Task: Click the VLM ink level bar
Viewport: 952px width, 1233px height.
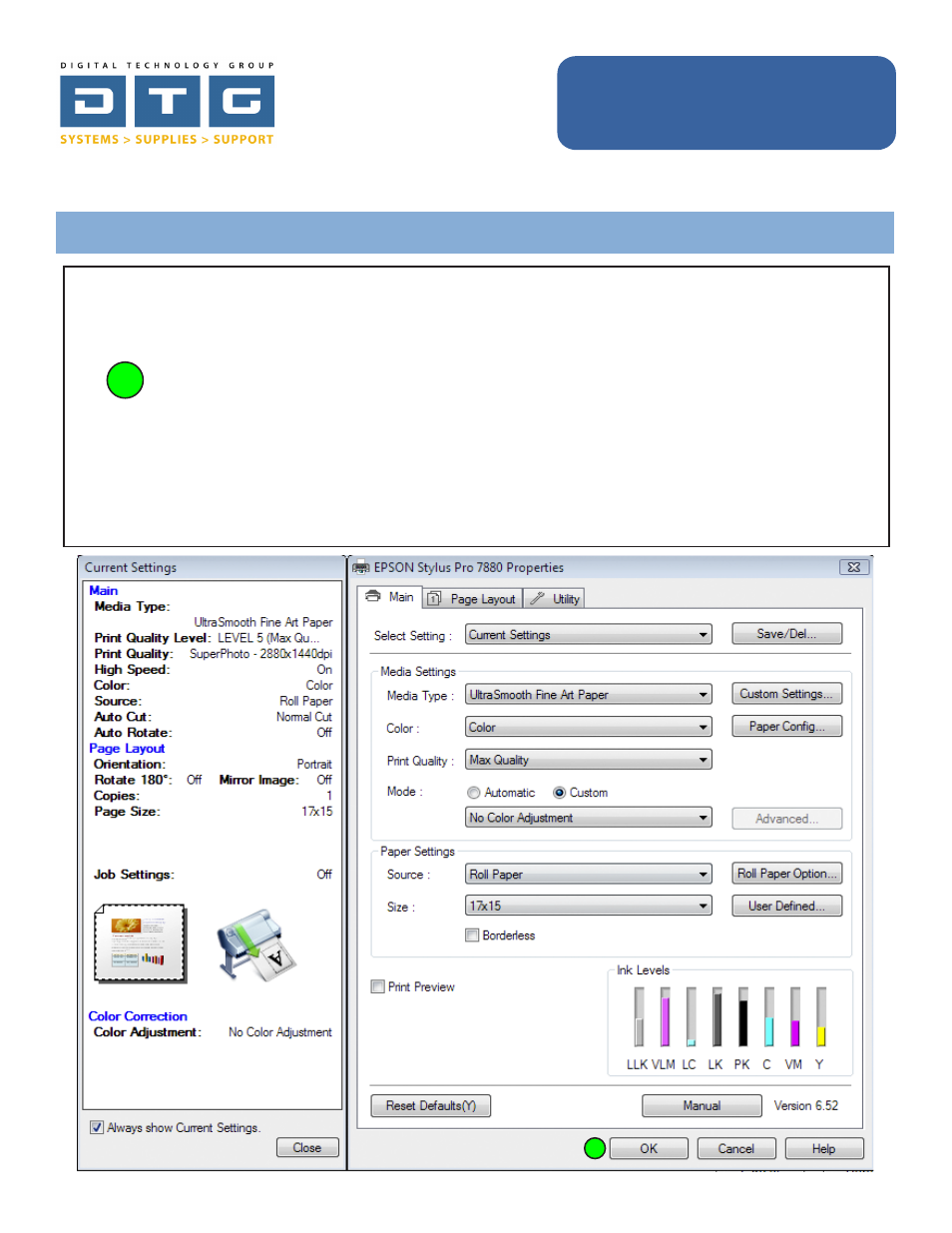Action: pyautogui.click(x=665, y=1016)
